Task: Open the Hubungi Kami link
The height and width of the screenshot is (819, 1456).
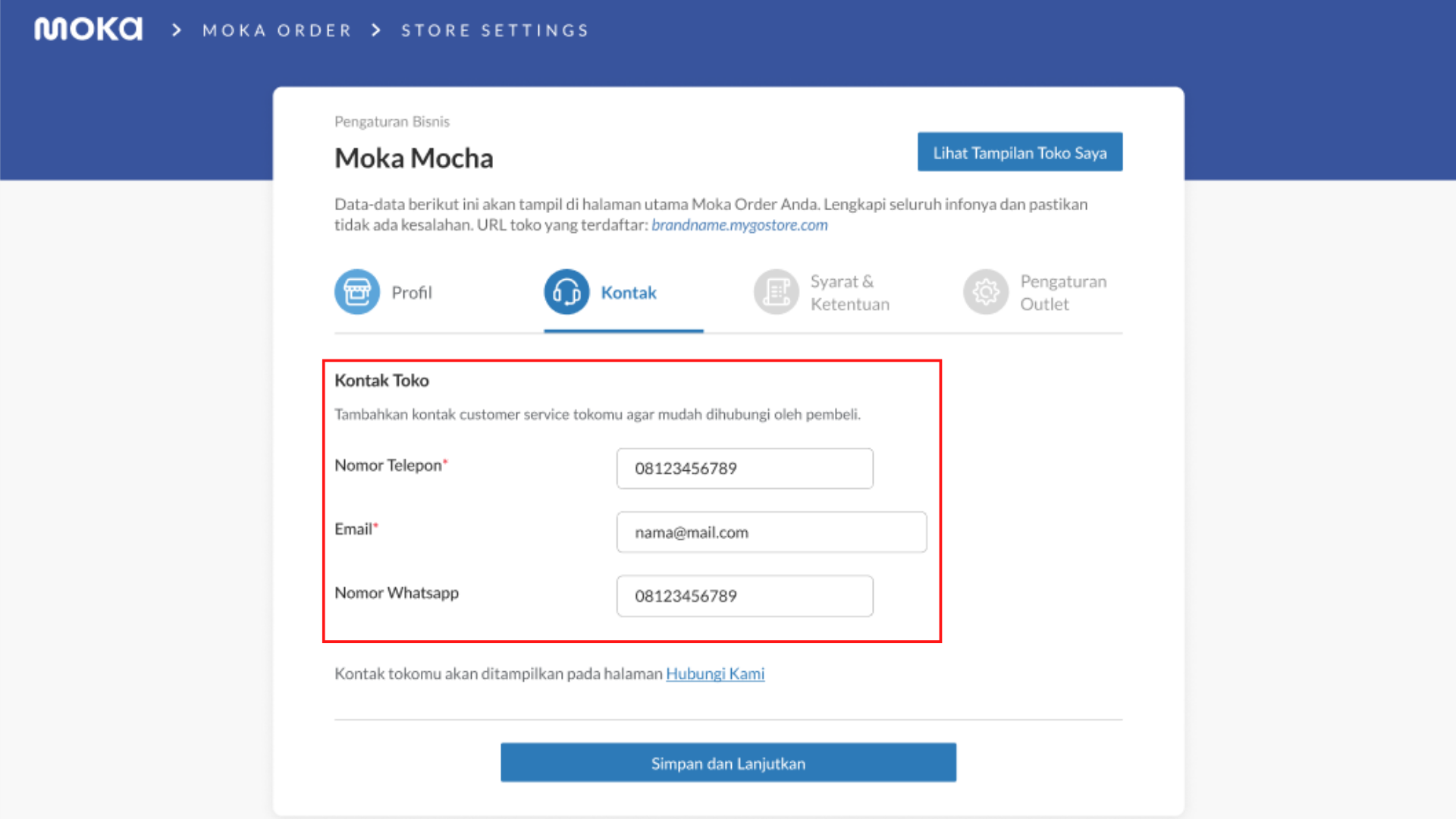Action: click(x=714, y=673)
